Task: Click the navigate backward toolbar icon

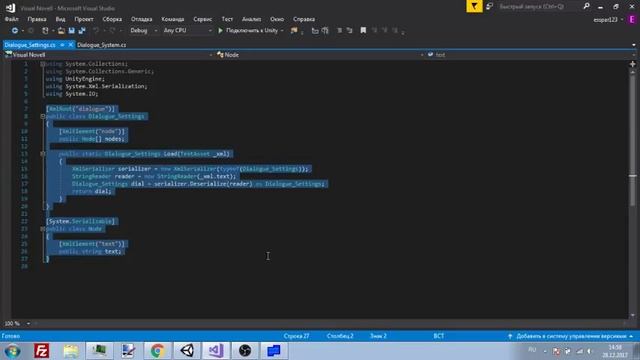Action: [15, 31]
